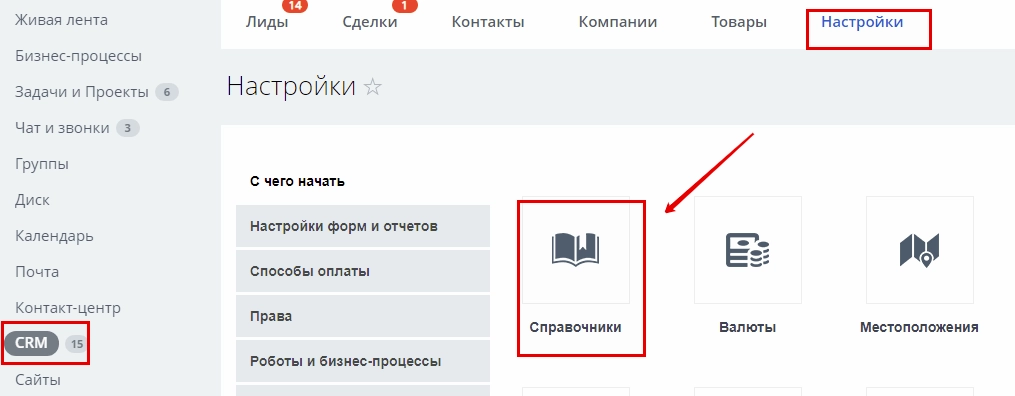Open Живая лента in sidebar

[x=61, y=20]
